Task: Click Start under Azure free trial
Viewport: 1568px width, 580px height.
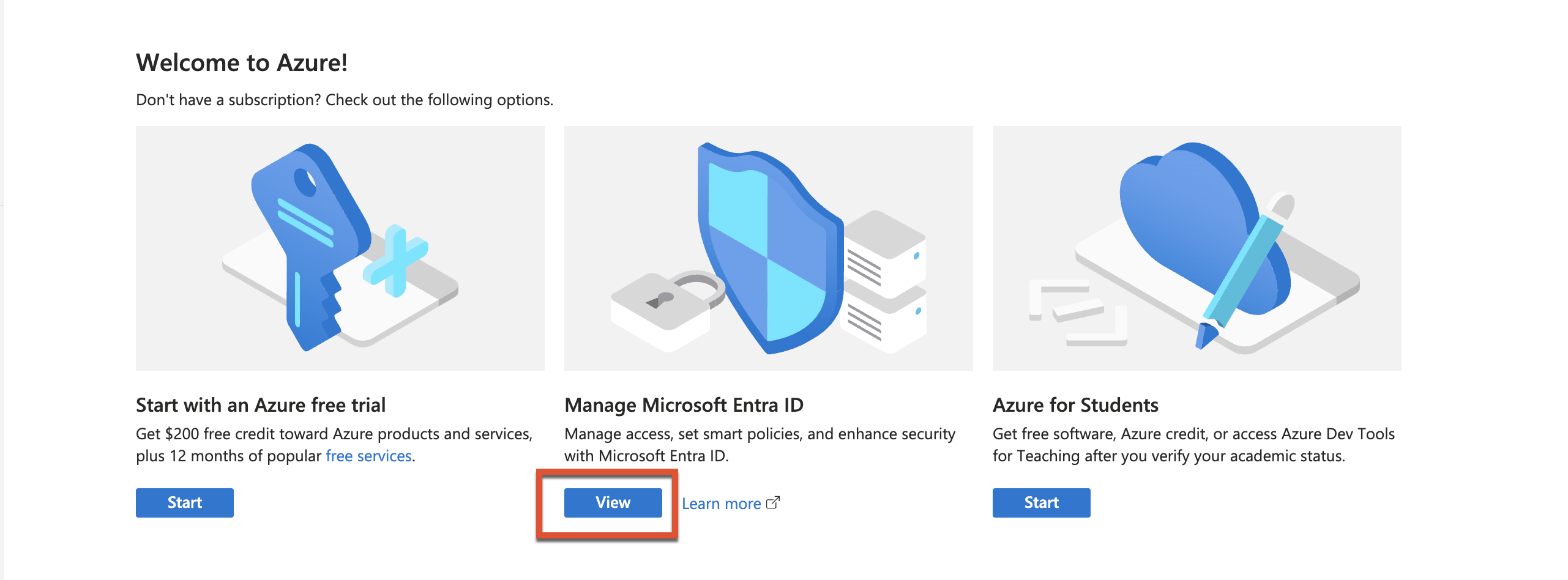Action: (x=184, y=502)
